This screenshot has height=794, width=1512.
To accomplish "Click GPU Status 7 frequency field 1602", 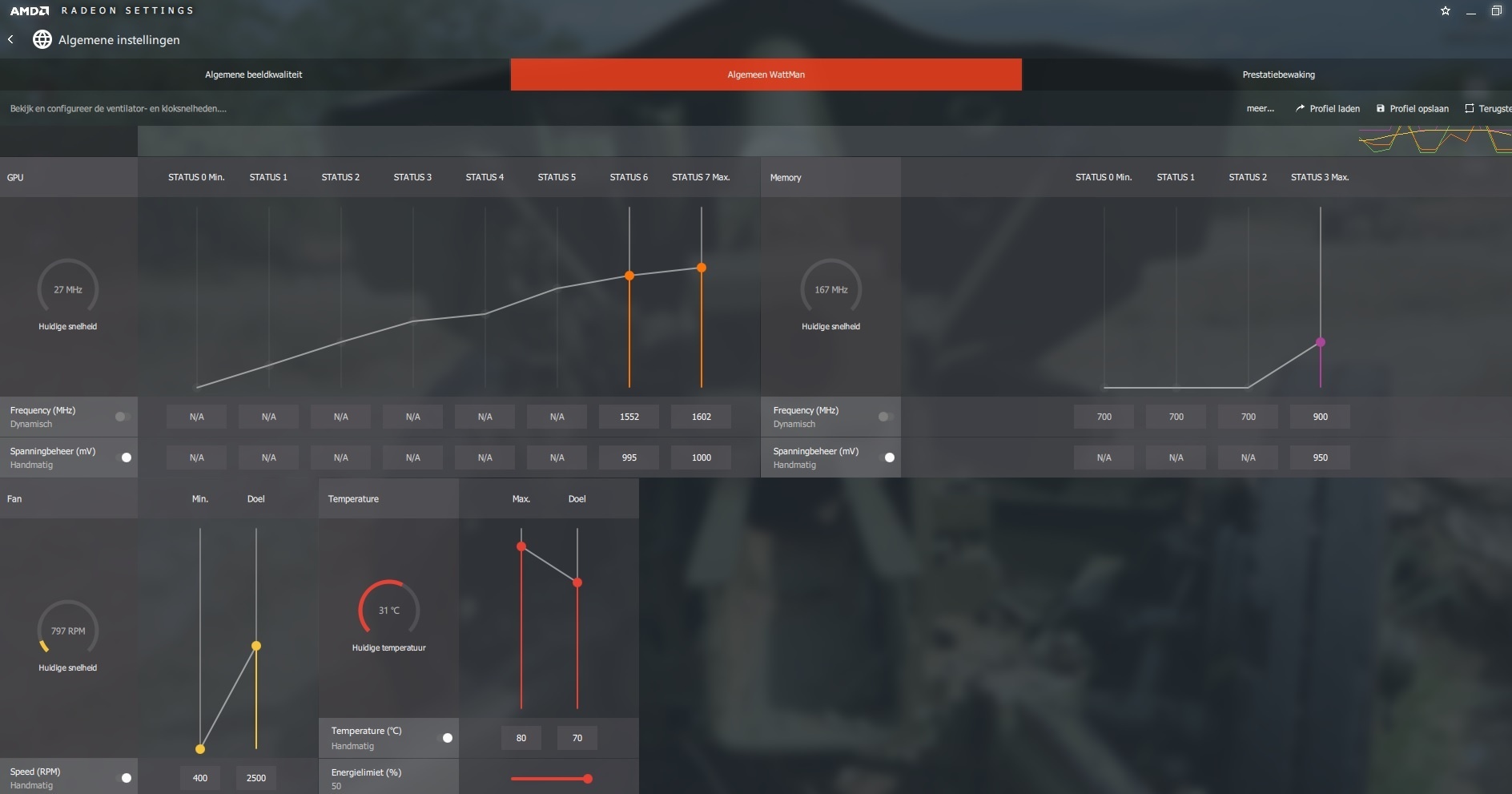I will point(702,417).
